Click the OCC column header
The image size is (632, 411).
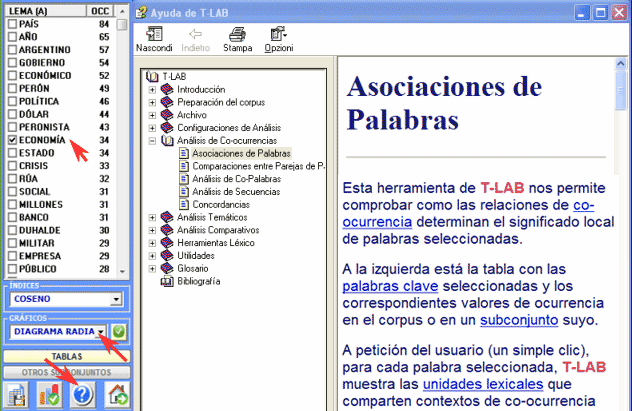coord(100,11)
